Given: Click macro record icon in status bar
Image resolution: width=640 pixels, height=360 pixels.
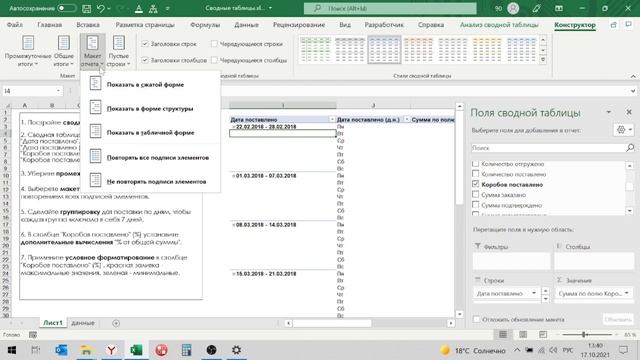Looking at the screenshot, I should point(33,335).
